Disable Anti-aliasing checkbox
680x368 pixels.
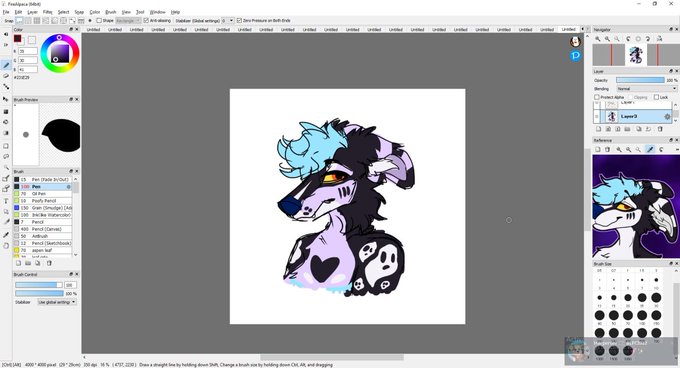click(x=146, y=20)
